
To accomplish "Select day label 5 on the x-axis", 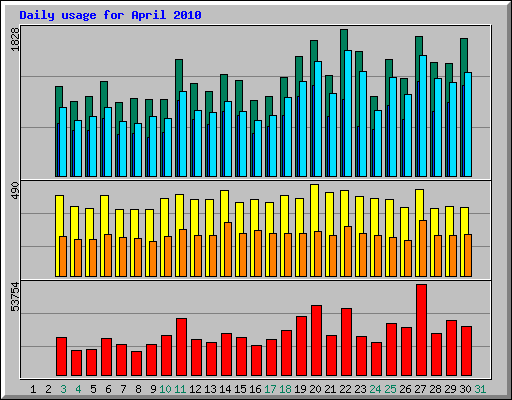I will click(x=93, y=389).
